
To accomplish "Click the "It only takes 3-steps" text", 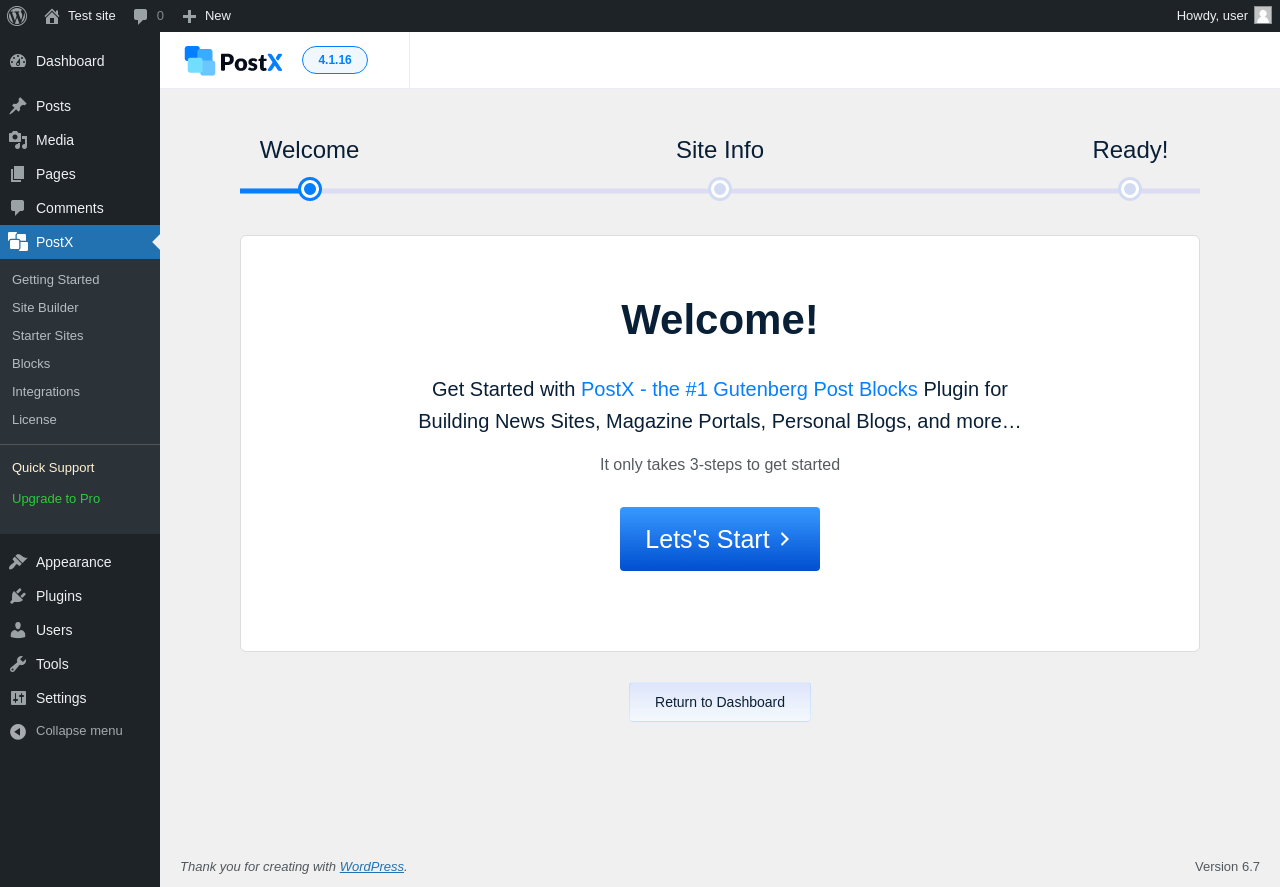I will [x=720, y=465].
